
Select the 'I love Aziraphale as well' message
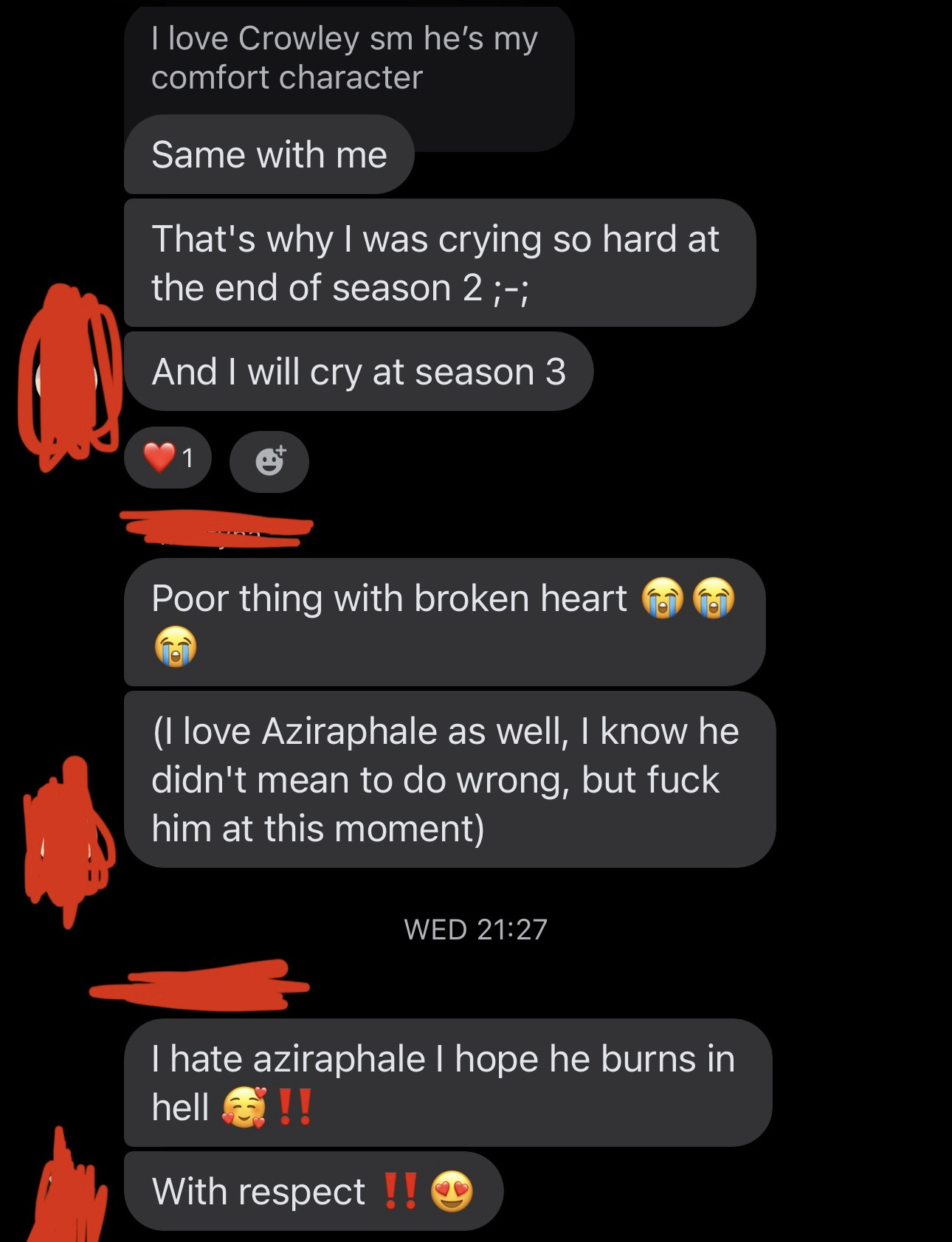click(450, 779)
